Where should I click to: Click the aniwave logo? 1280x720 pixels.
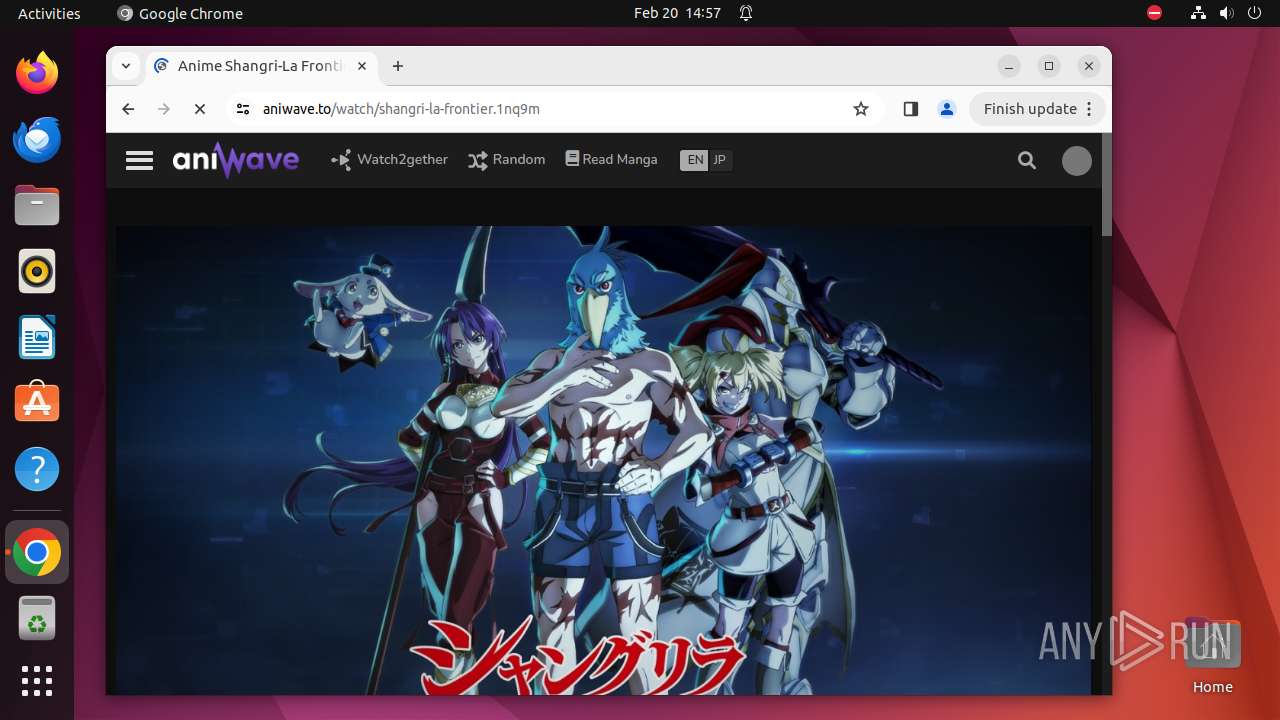(235, 160)
